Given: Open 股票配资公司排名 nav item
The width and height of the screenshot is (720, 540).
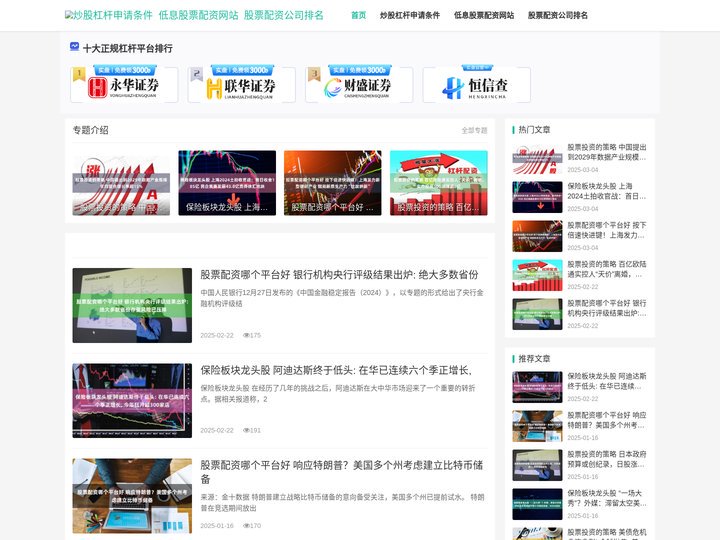Looking at the screenshot, I should click(558, 15).
